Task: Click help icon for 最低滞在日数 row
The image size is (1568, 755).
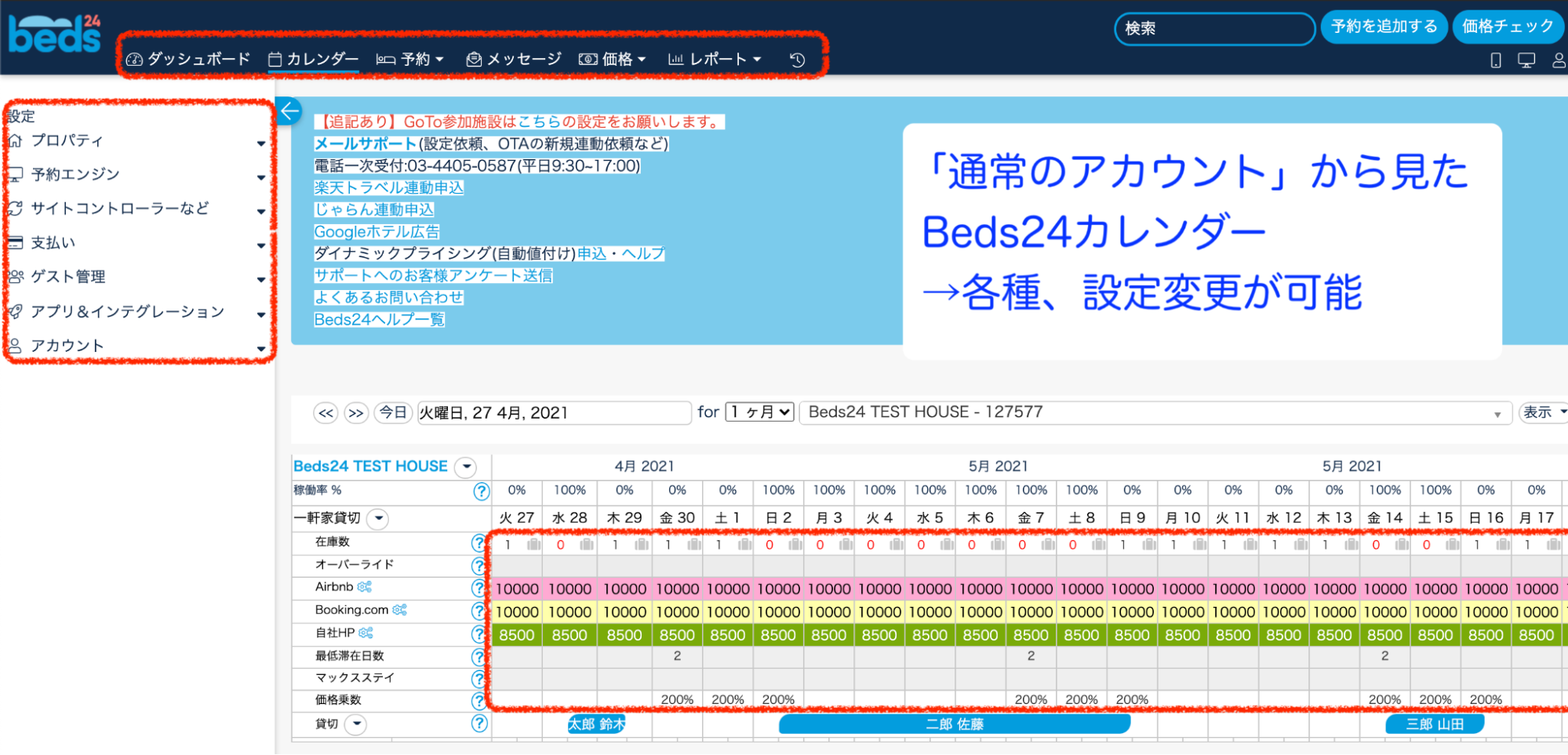Action: (478, 656)
